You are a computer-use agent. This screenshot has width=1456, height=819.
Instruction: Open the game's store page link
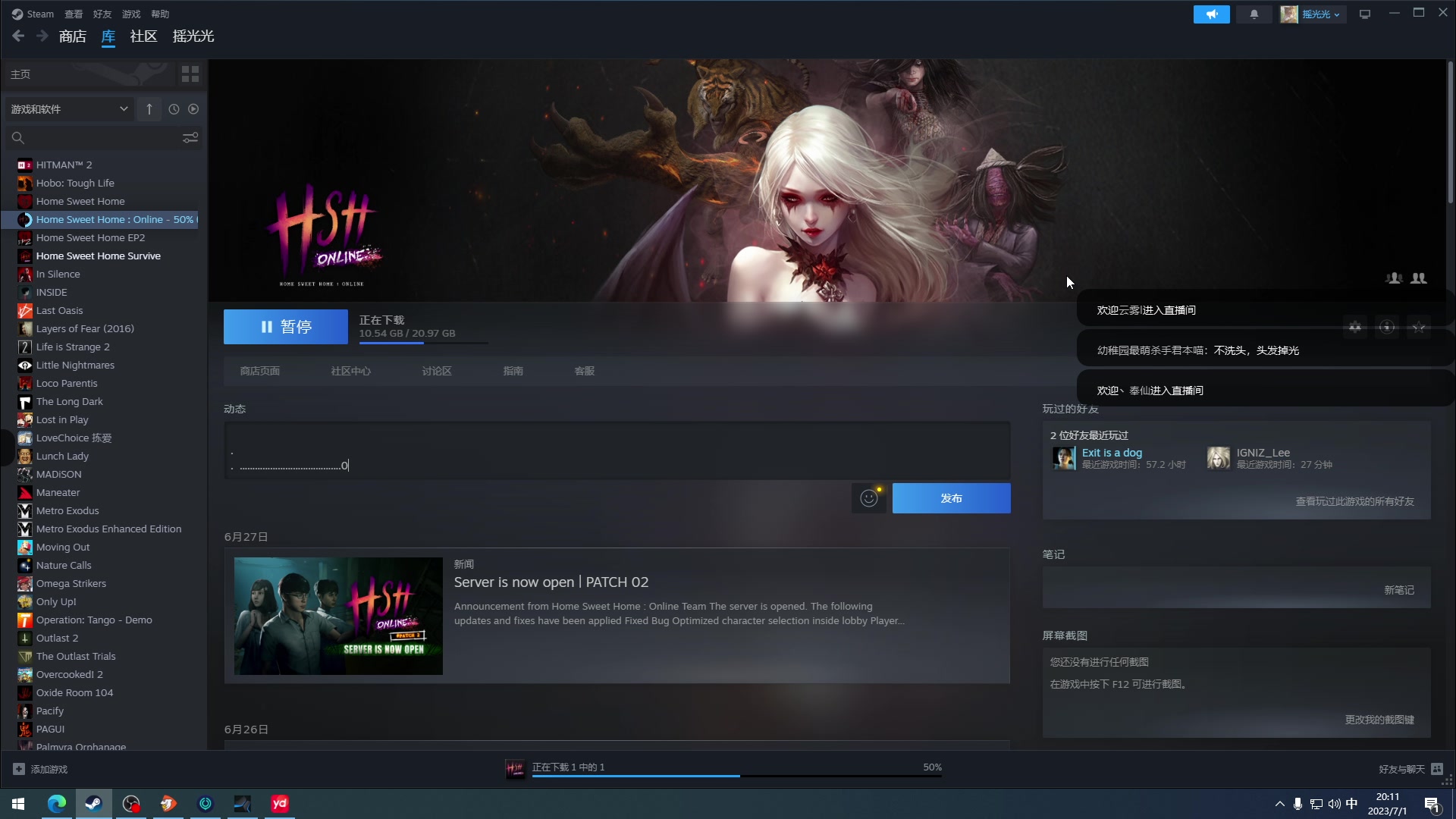pyautogui.click(x=260, y=371)
